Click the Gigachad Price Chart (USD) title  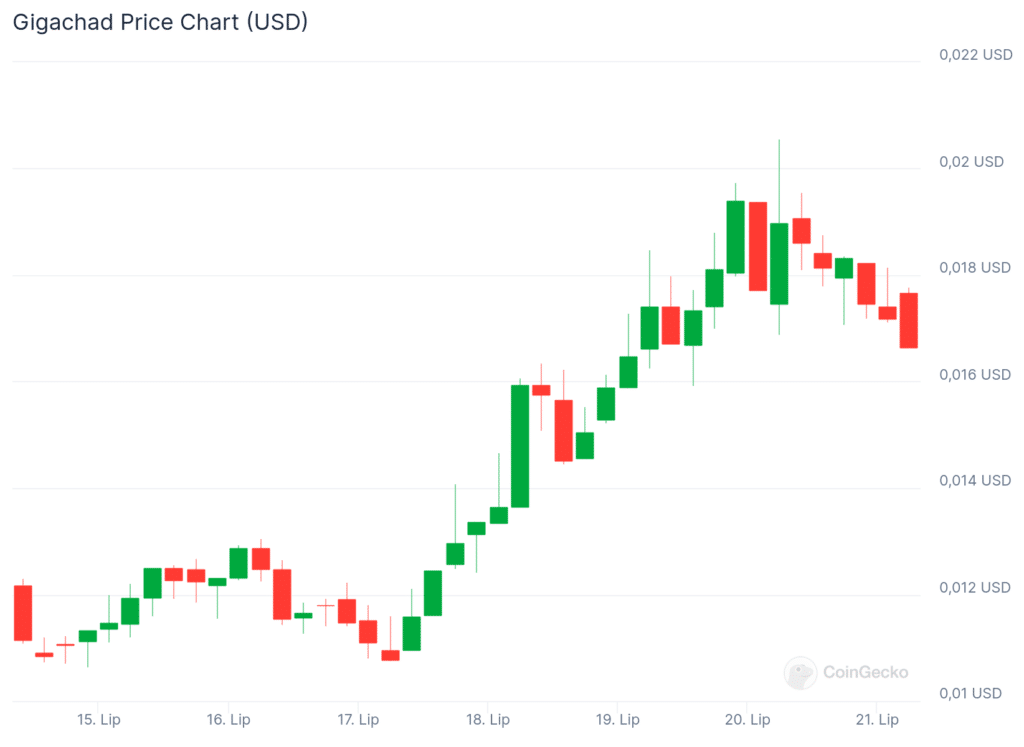pyautogui.click(x=160, y=22)
